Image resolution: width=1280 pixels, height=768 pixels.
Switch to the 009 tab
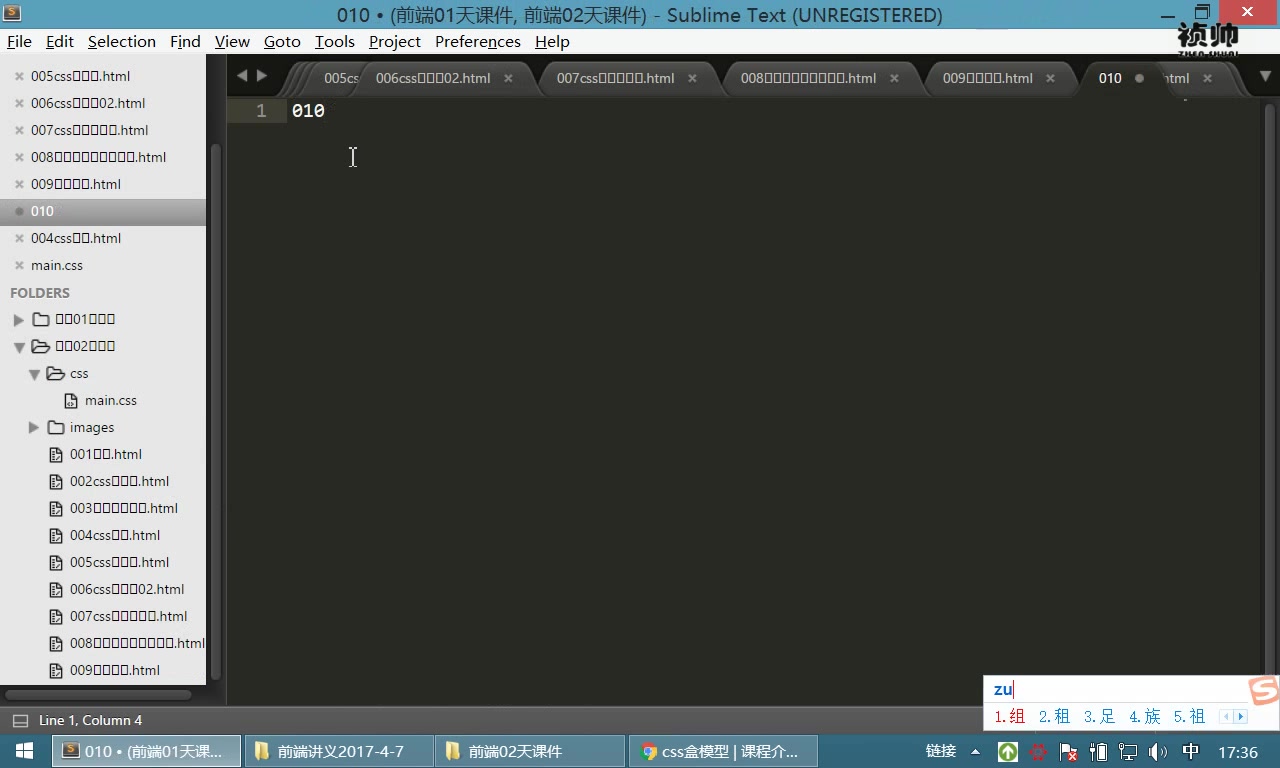(987, 78)
